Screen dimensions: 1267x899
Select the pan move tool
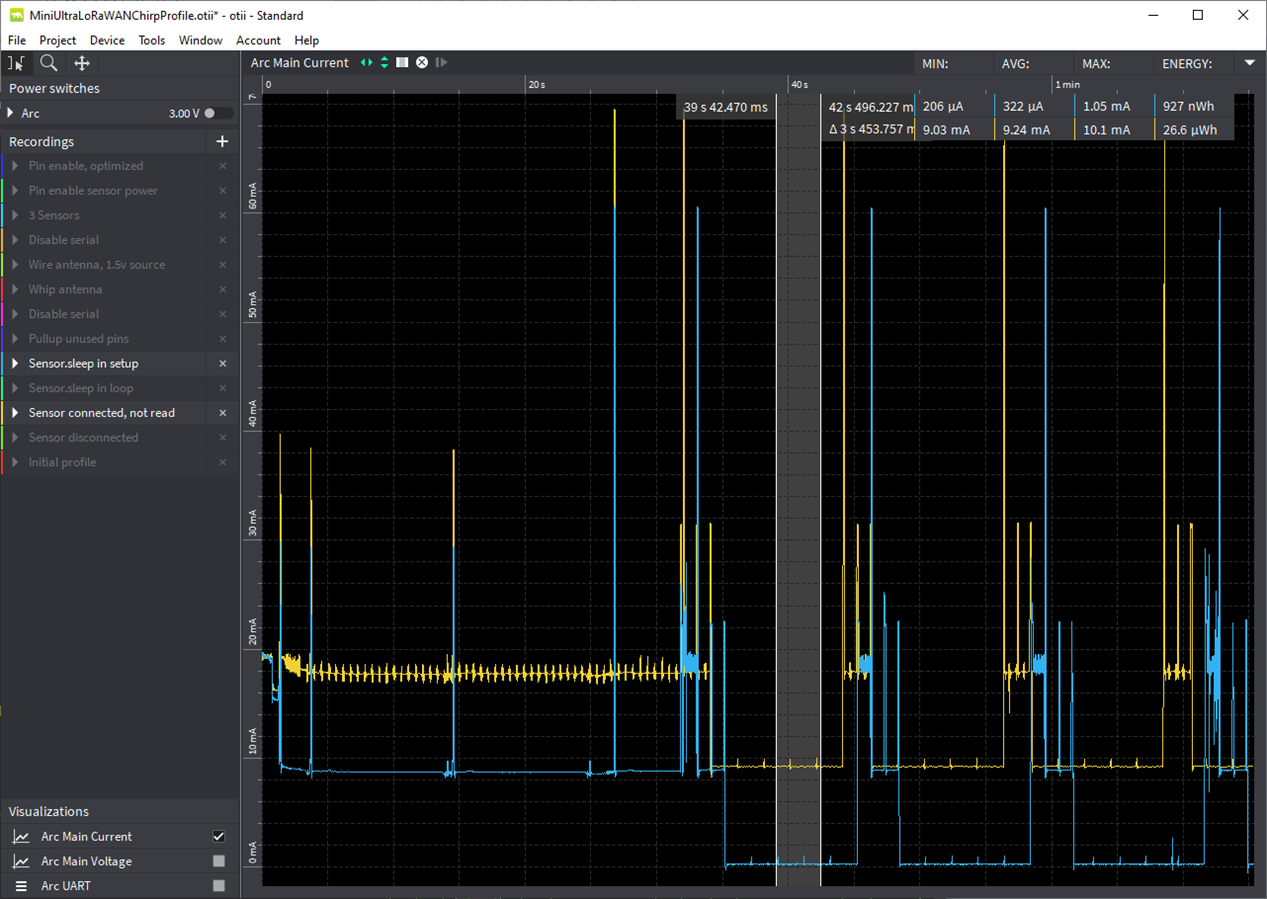[82, 63]
